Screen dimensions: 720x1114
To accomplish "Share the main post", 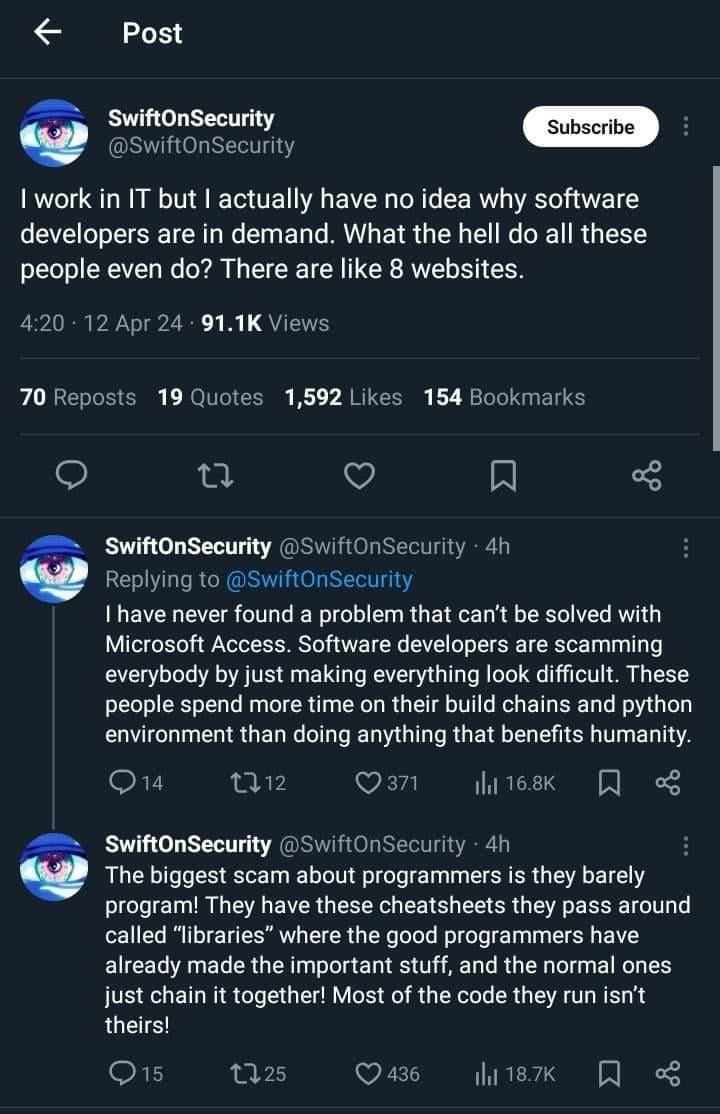I will [x=647, y=477].
